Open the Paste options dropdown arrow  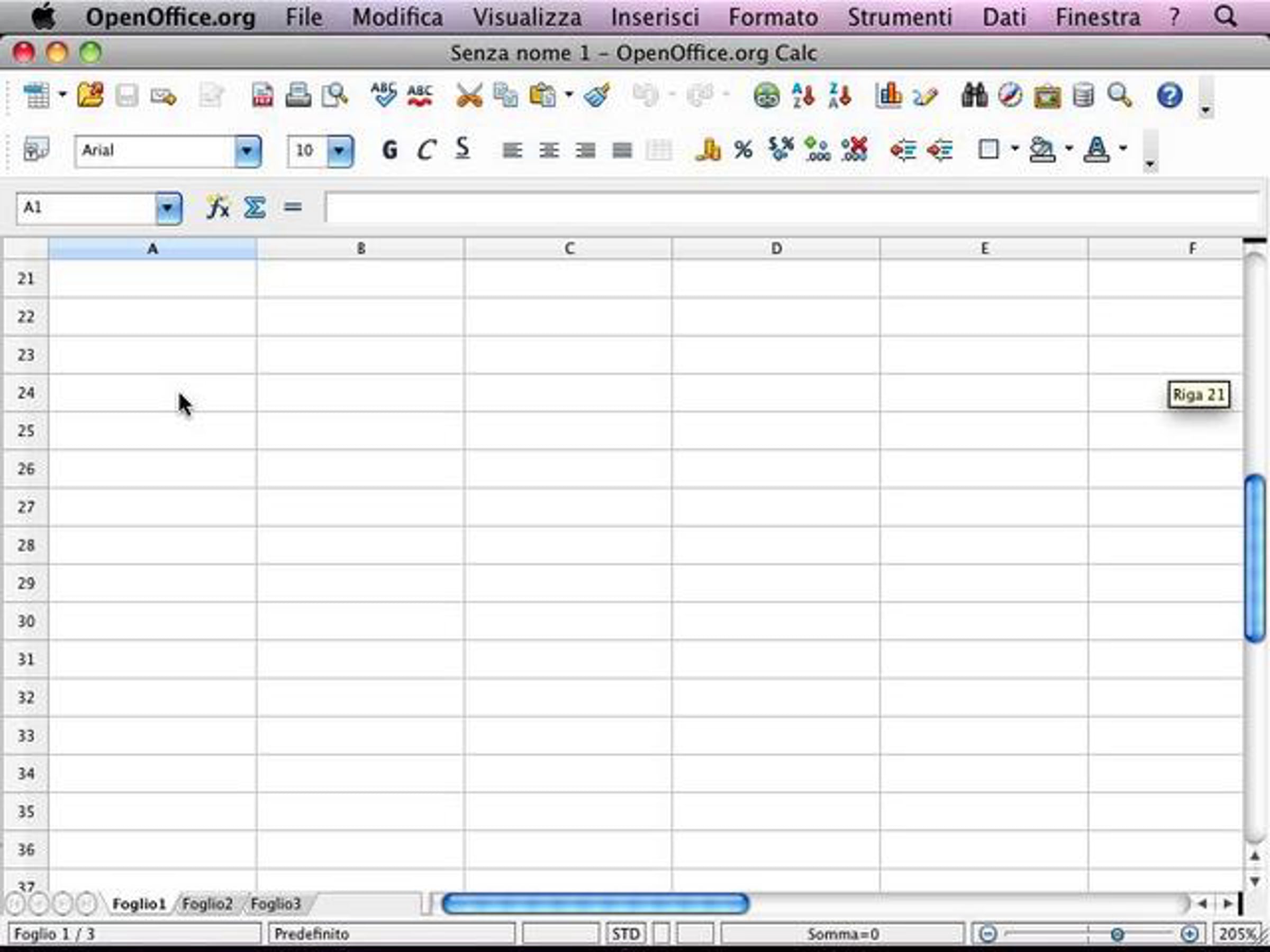click(x=568, y=95)
